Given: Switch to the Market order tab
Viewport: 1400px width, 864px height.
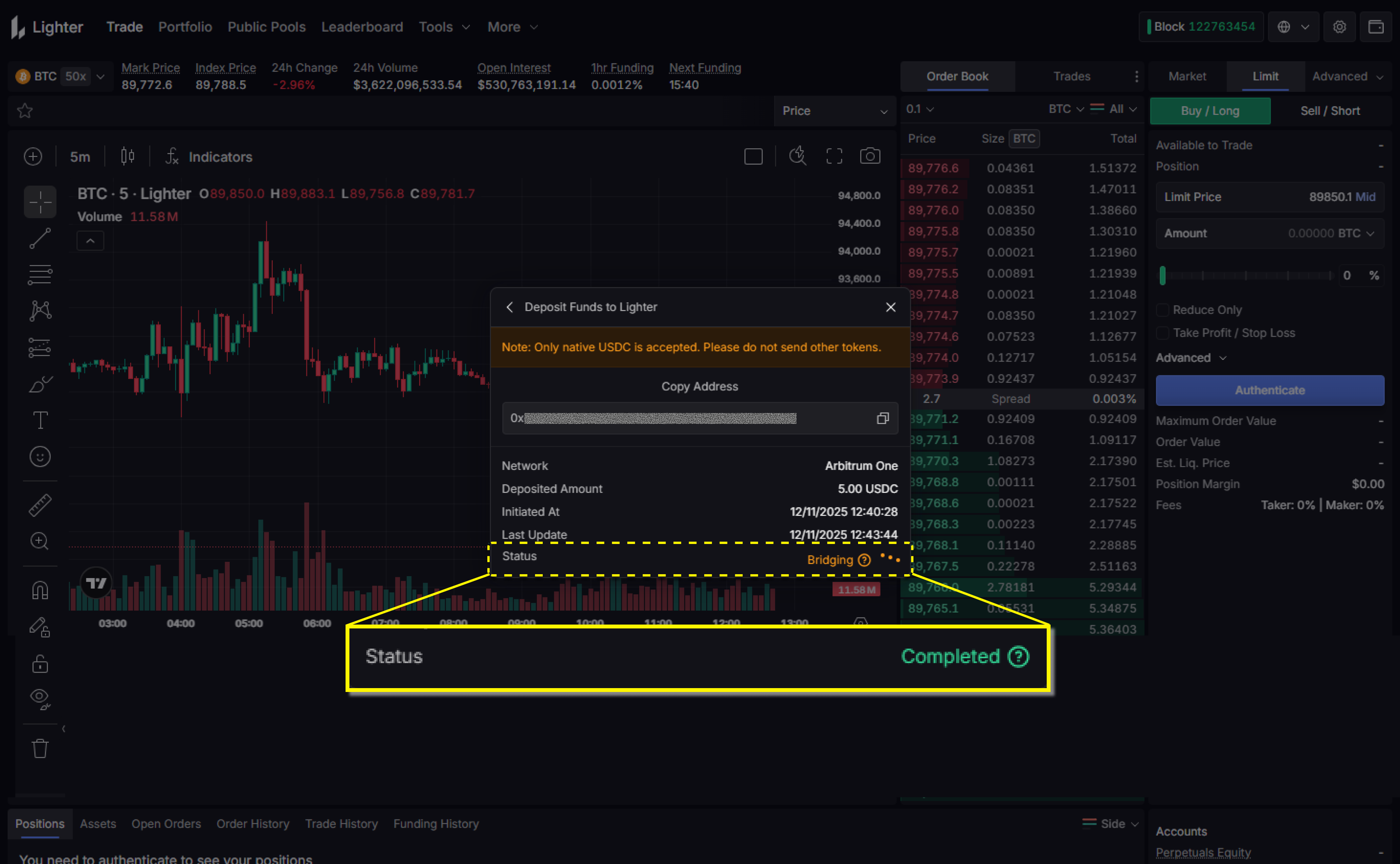Looking at the screenshot, I should click(x=1187, y=76).
